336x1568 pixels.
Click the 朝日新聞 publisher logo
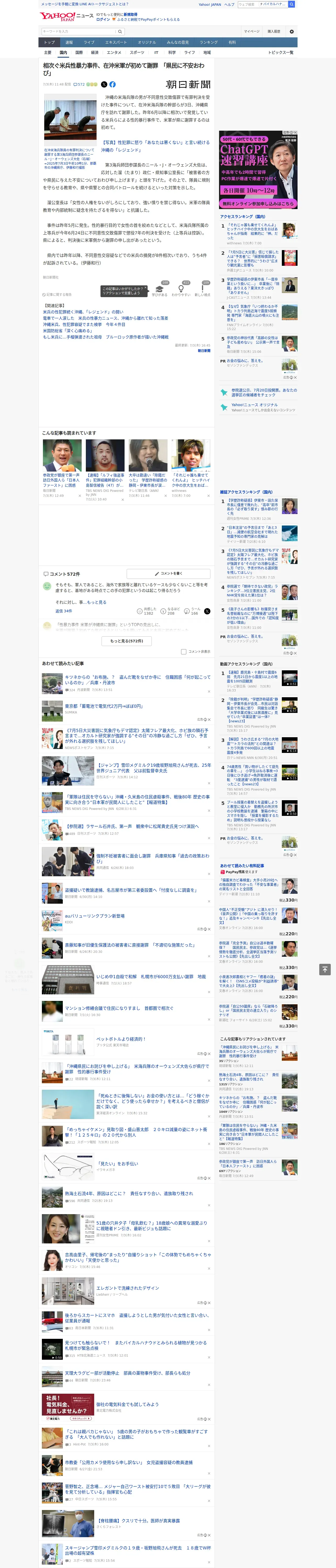(188, 85)
